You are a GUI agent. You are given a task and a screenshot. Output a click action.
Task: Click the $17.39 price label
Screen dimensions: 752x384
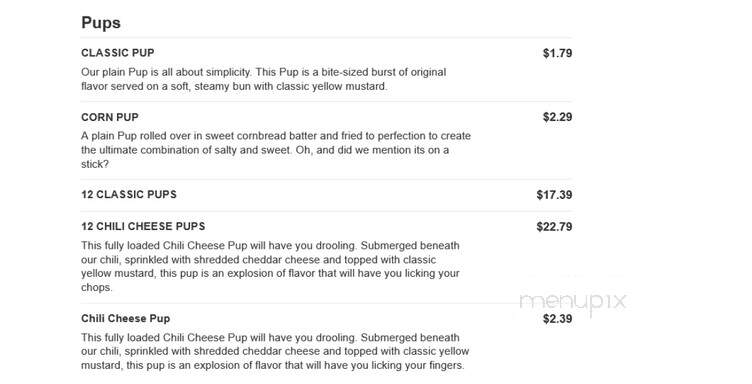(554, 195)
